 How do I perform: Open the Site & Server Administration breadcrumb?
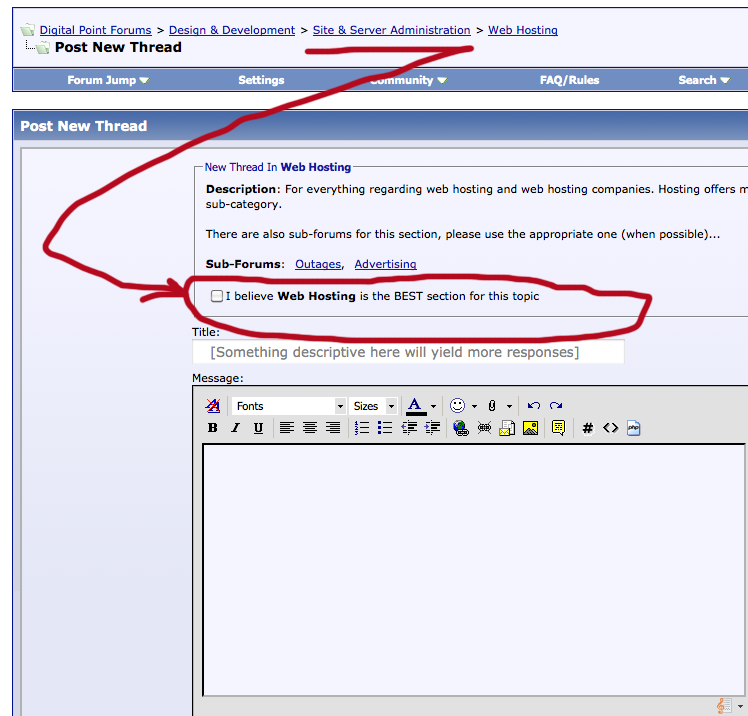coord(392,30)
